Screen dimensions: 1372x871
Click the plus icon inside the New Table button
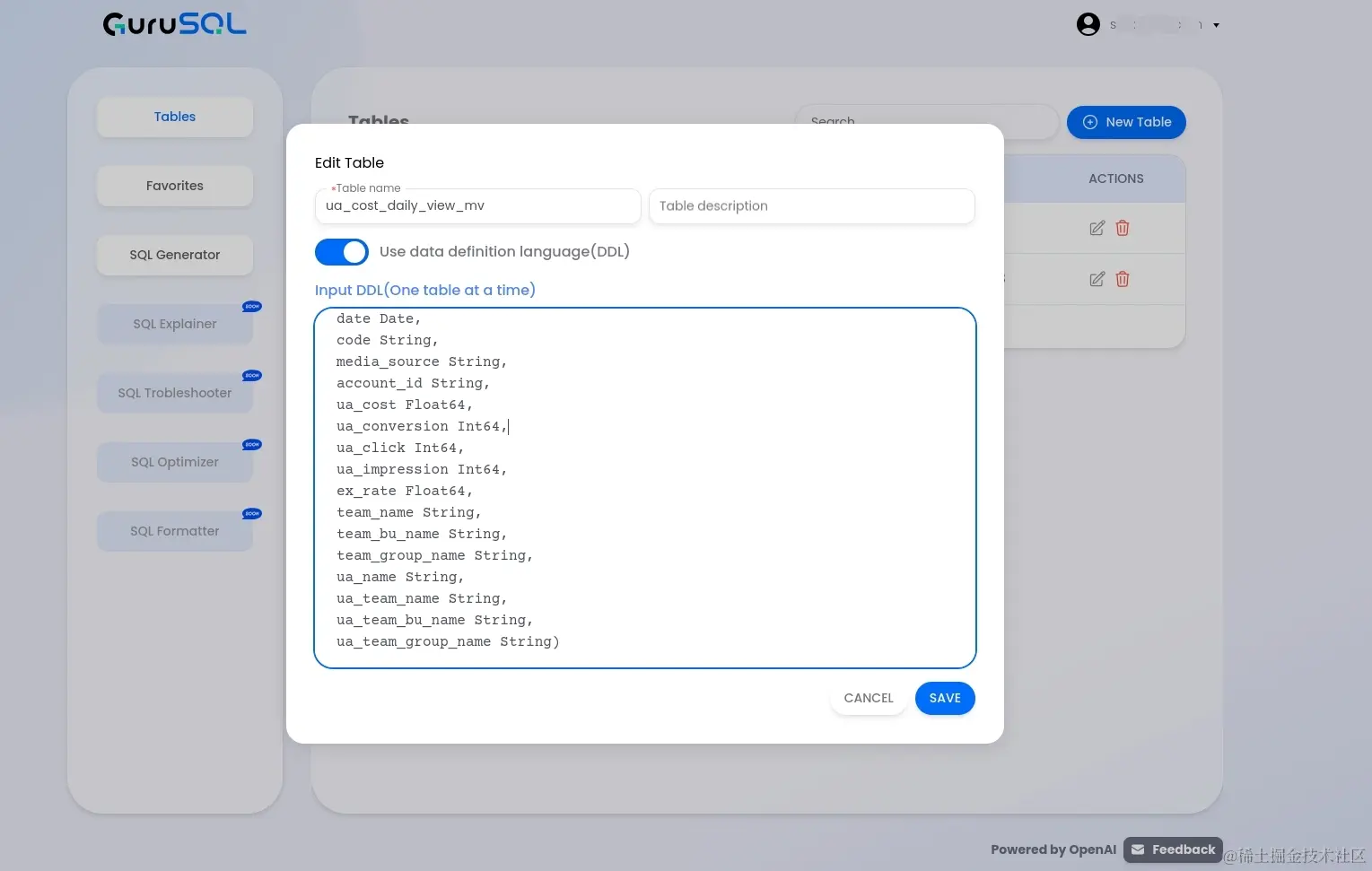(1089, 122)
